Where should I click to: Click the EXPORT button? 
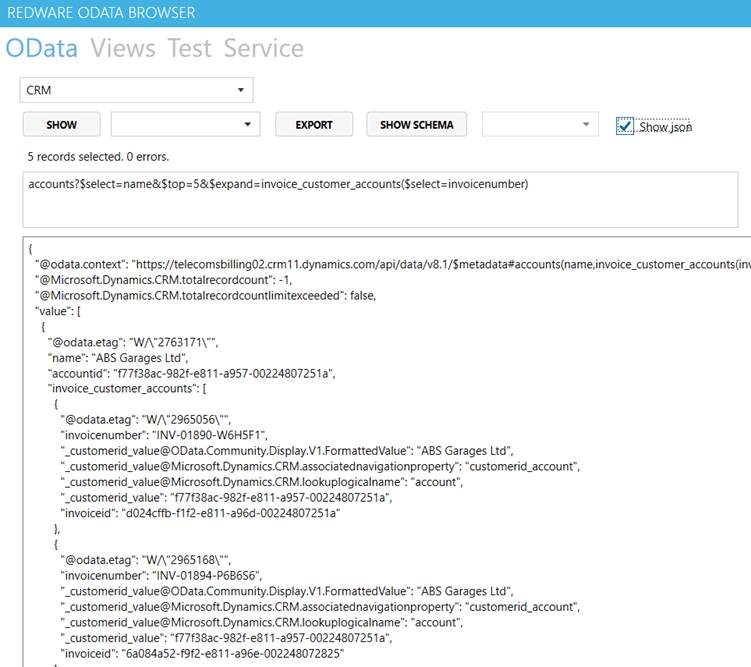tap(314, 124)
